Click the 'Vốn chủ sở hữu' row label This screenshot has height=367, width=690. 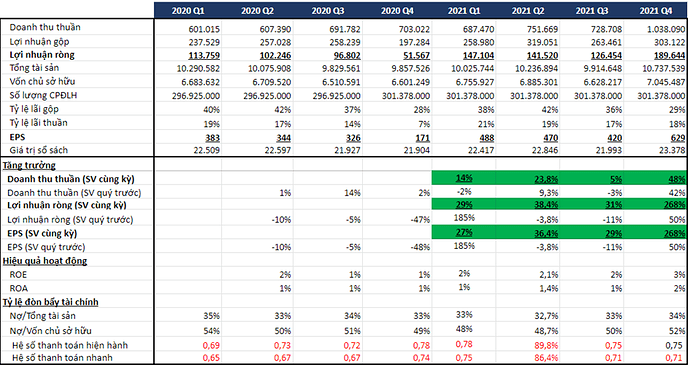pyautogui.click(x=43, y=82)
